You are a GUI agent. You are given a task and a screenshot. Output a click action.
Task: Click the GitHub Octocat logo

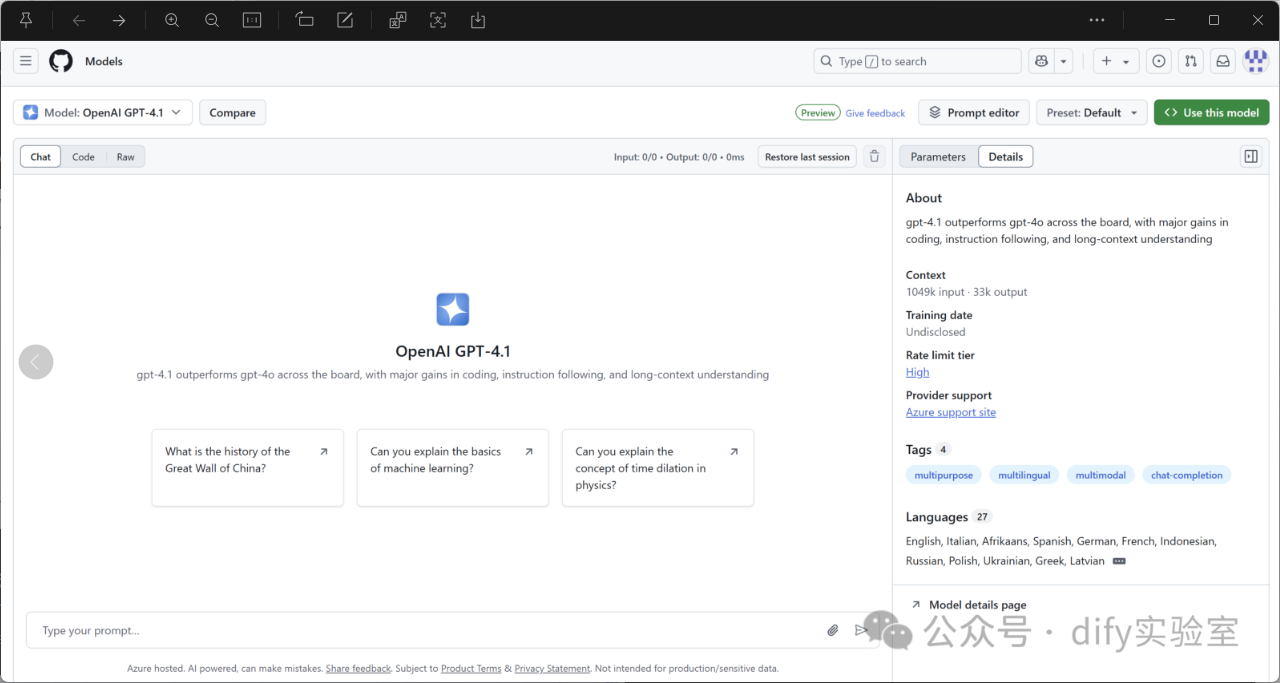click(61, 61)
